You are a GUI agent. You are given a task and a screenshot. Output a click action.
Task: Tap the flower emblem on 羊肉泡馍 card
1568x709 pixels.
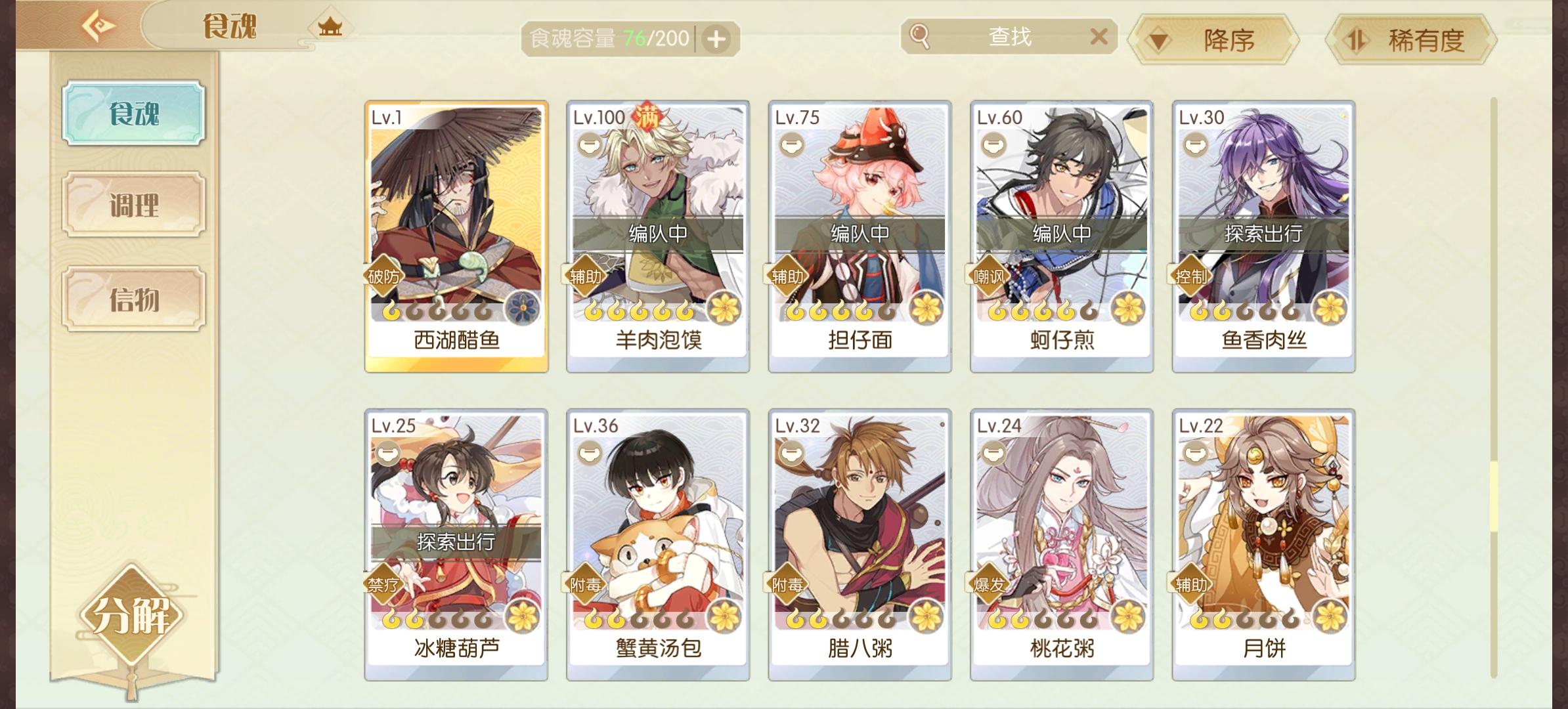(725, 308)
